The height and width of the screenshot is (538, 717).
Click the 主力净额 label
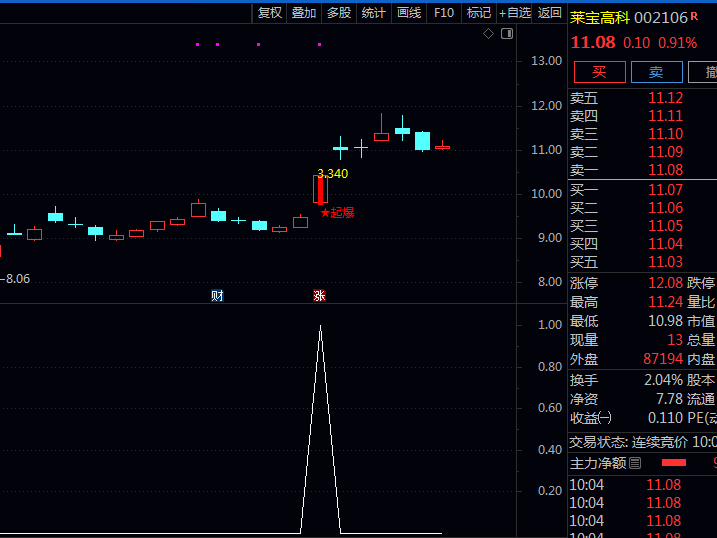(x=598, y=463)
